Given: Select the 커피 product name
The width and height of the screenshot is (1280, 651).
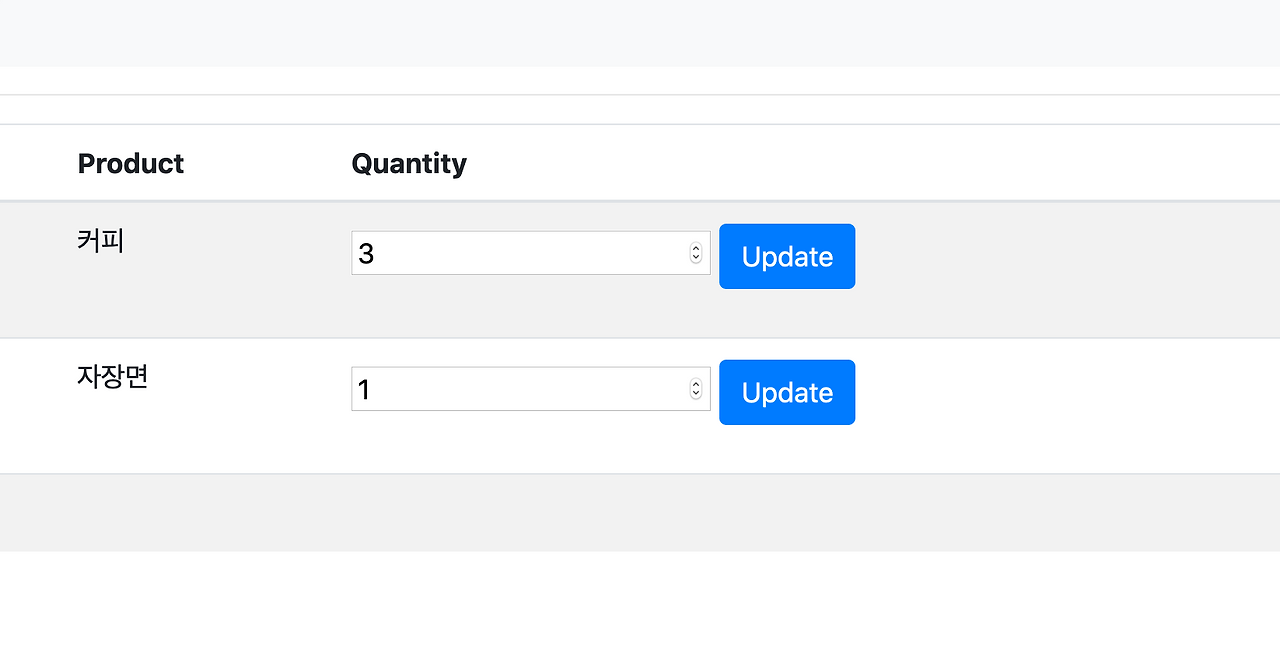Looking at the screenshot, I should pyautogui.click(x=100, y=241).
